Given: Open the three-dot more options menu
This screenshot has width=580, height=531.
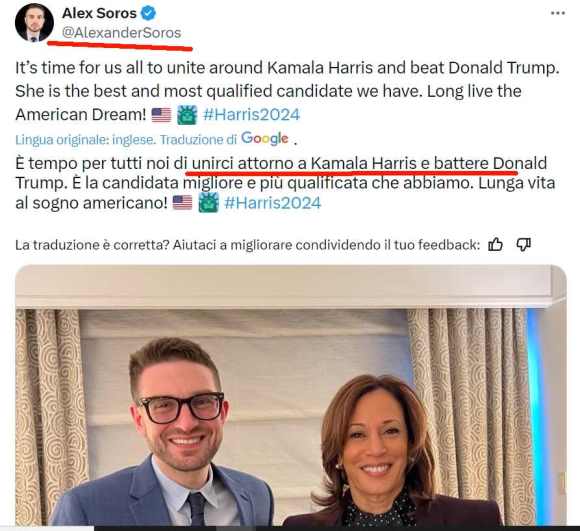Looking at the screenshot, I should click(x=557, y=13).
